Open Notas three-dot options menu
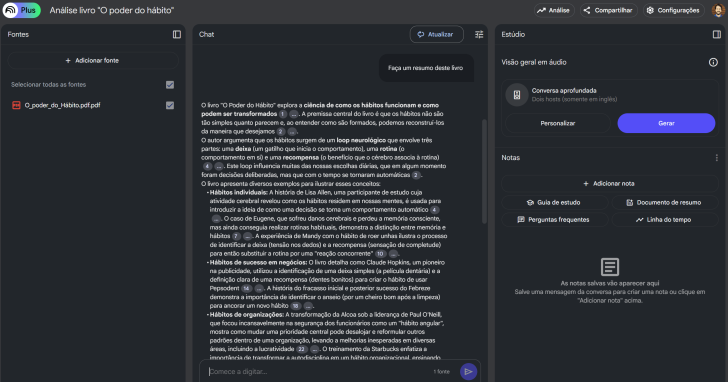 (x=716, y=158)
